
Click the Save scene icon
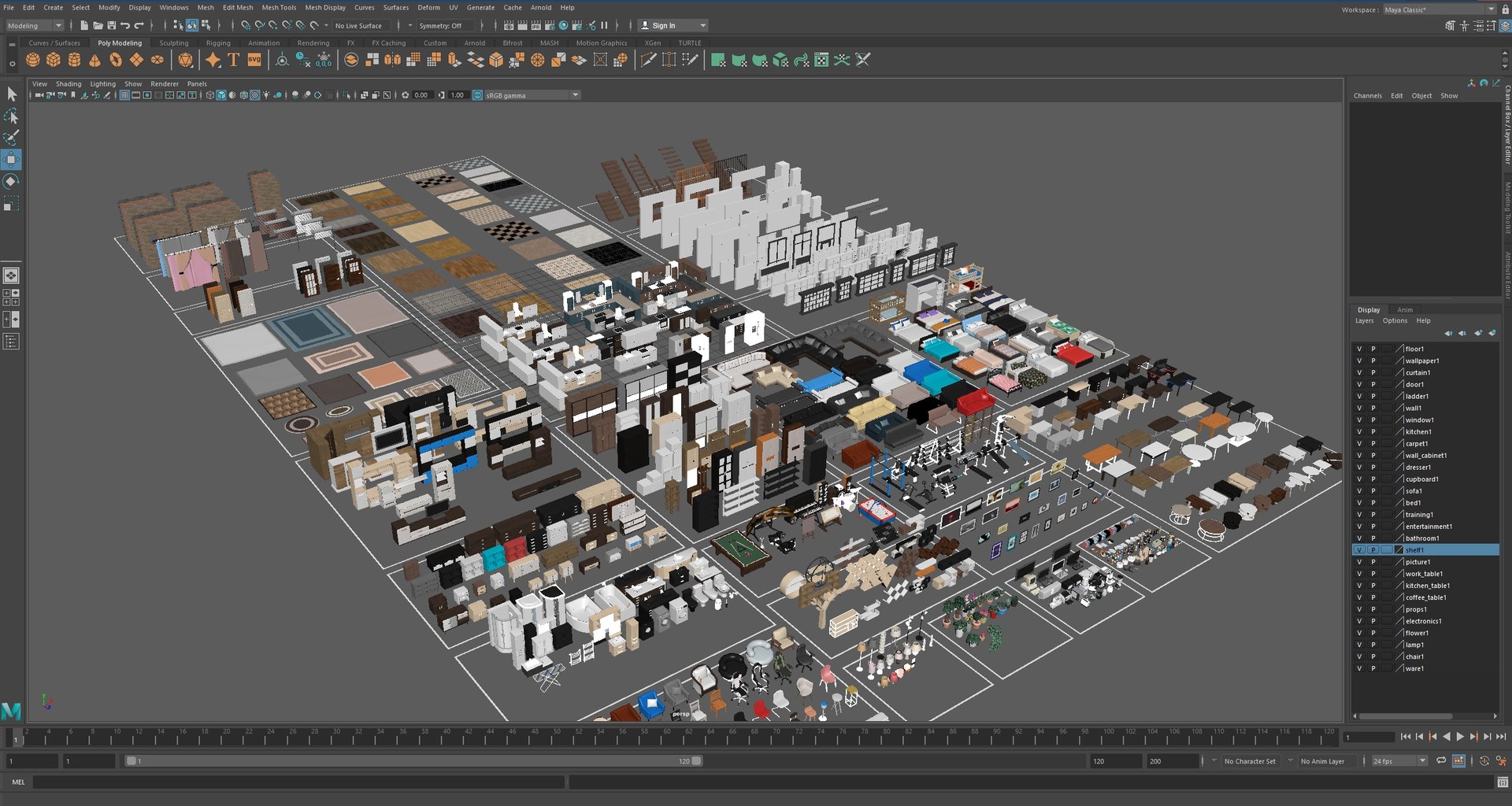[111, 25]
